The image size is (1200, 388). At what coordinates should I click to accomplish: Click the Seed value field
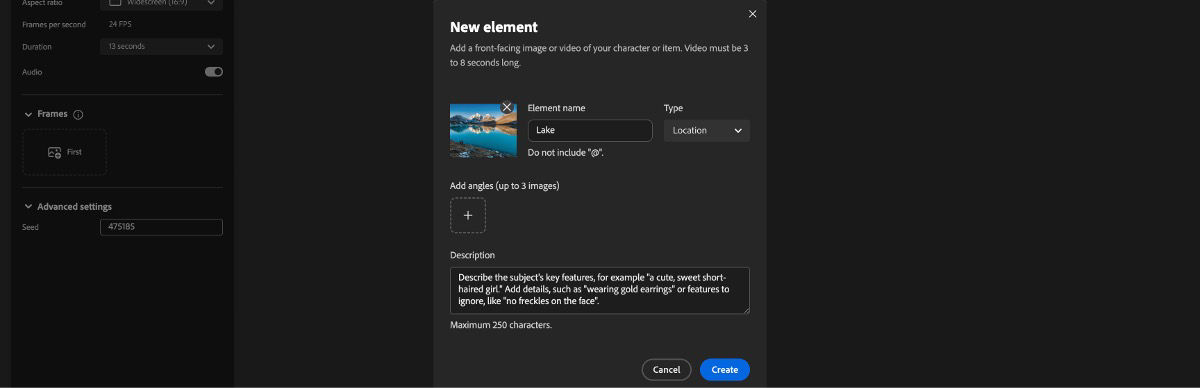click(x=161, y=227)
